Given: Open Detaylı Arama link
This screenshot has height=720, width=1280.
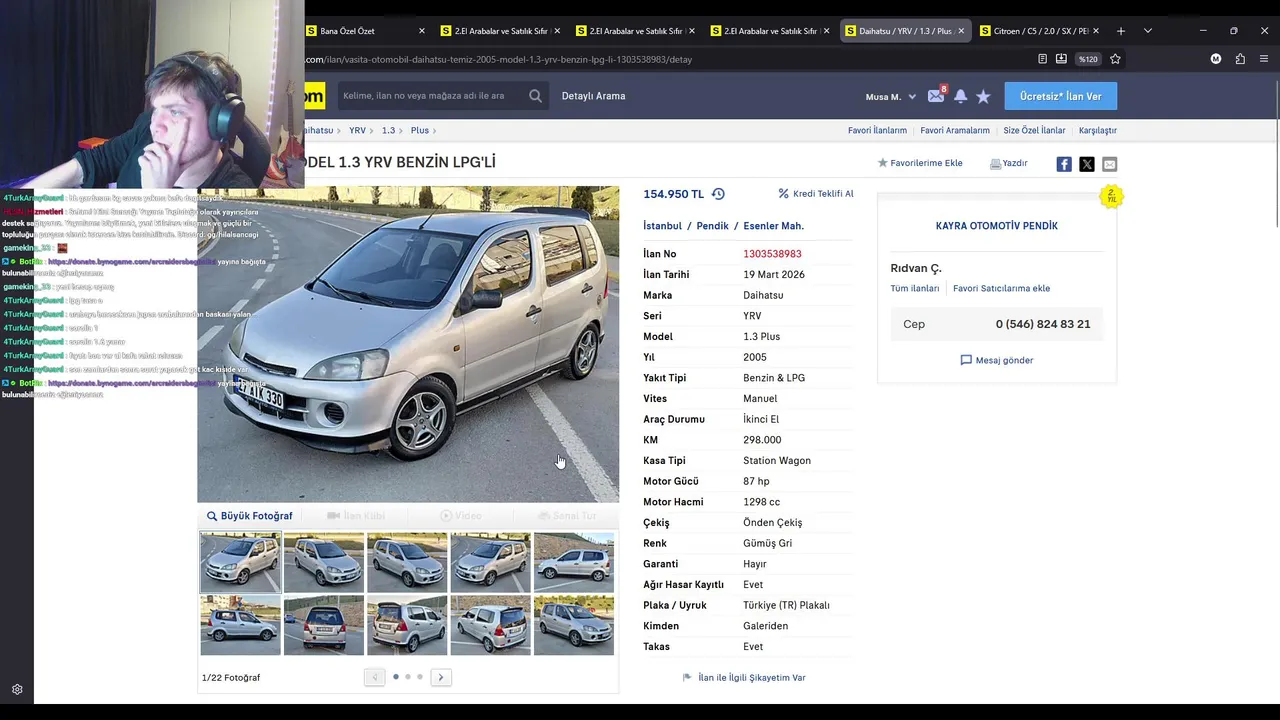Looking at the screenshot, I should pos(593,96).
